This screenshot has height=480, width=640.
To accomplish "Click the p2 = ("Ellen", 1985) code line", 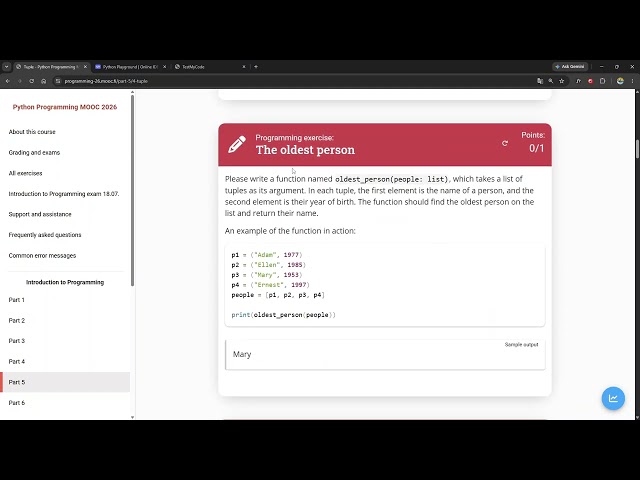I will click(269, 265).
